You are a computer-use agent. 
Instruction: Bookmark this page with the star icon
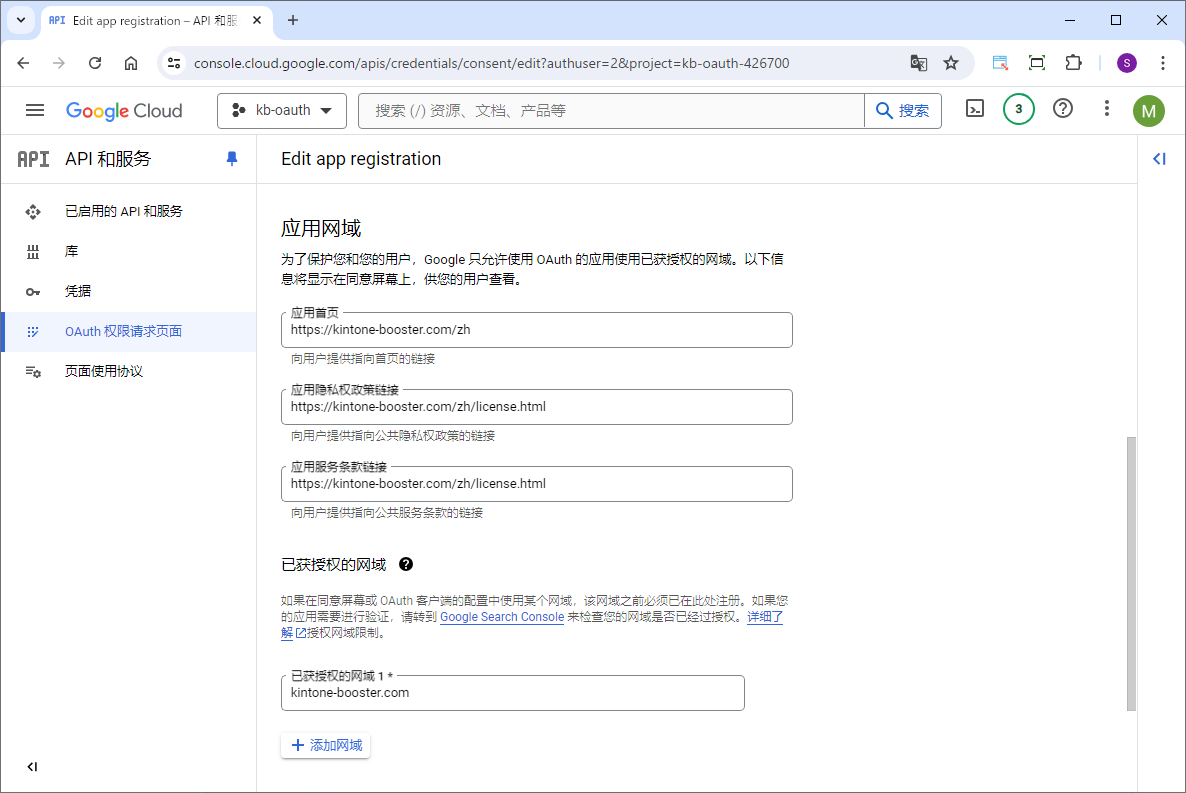click(951, 63)
